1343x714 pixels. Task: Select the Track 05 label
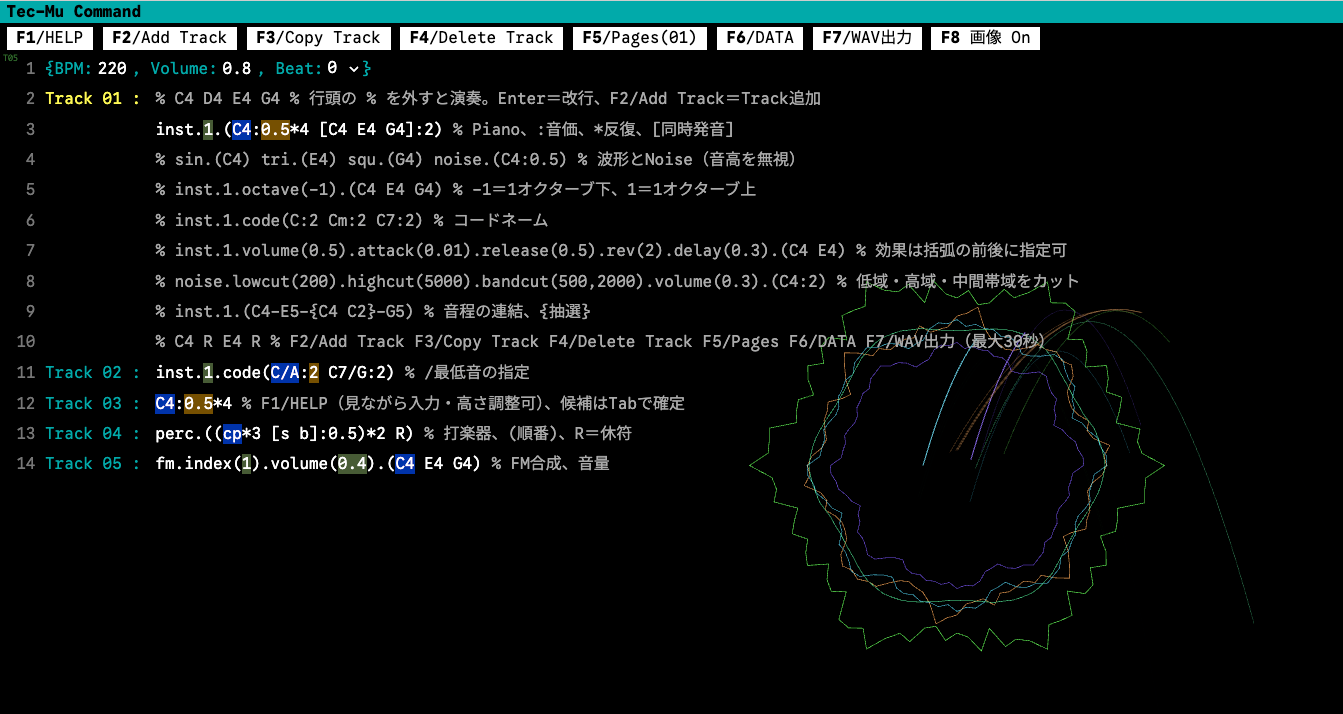click(x=83, y=463)
